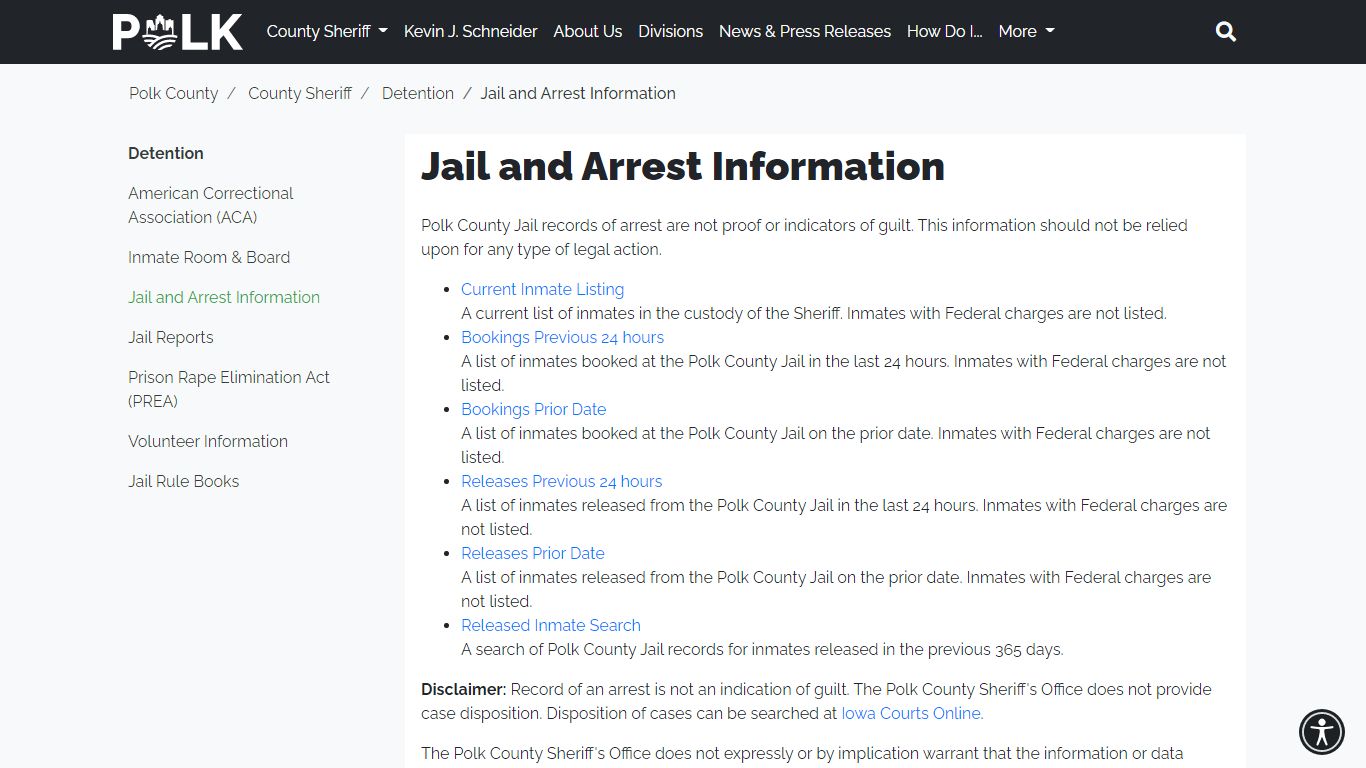Open Volunteer Information sidebar link
This screenshot has width=1366, height=768.
click(x=208, y=441)
